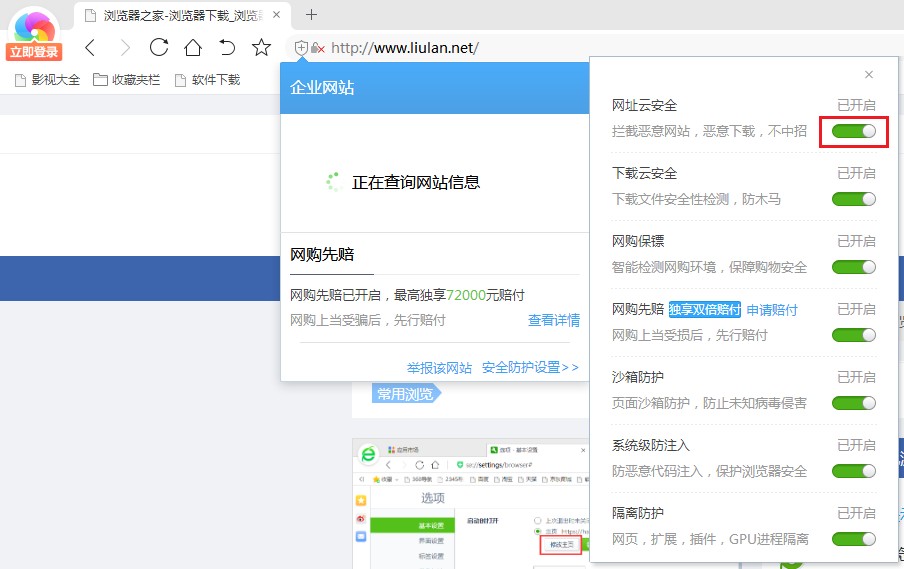Close the security settings panel
This screenshot has height=569, width=904.
[x=869, y=74]
